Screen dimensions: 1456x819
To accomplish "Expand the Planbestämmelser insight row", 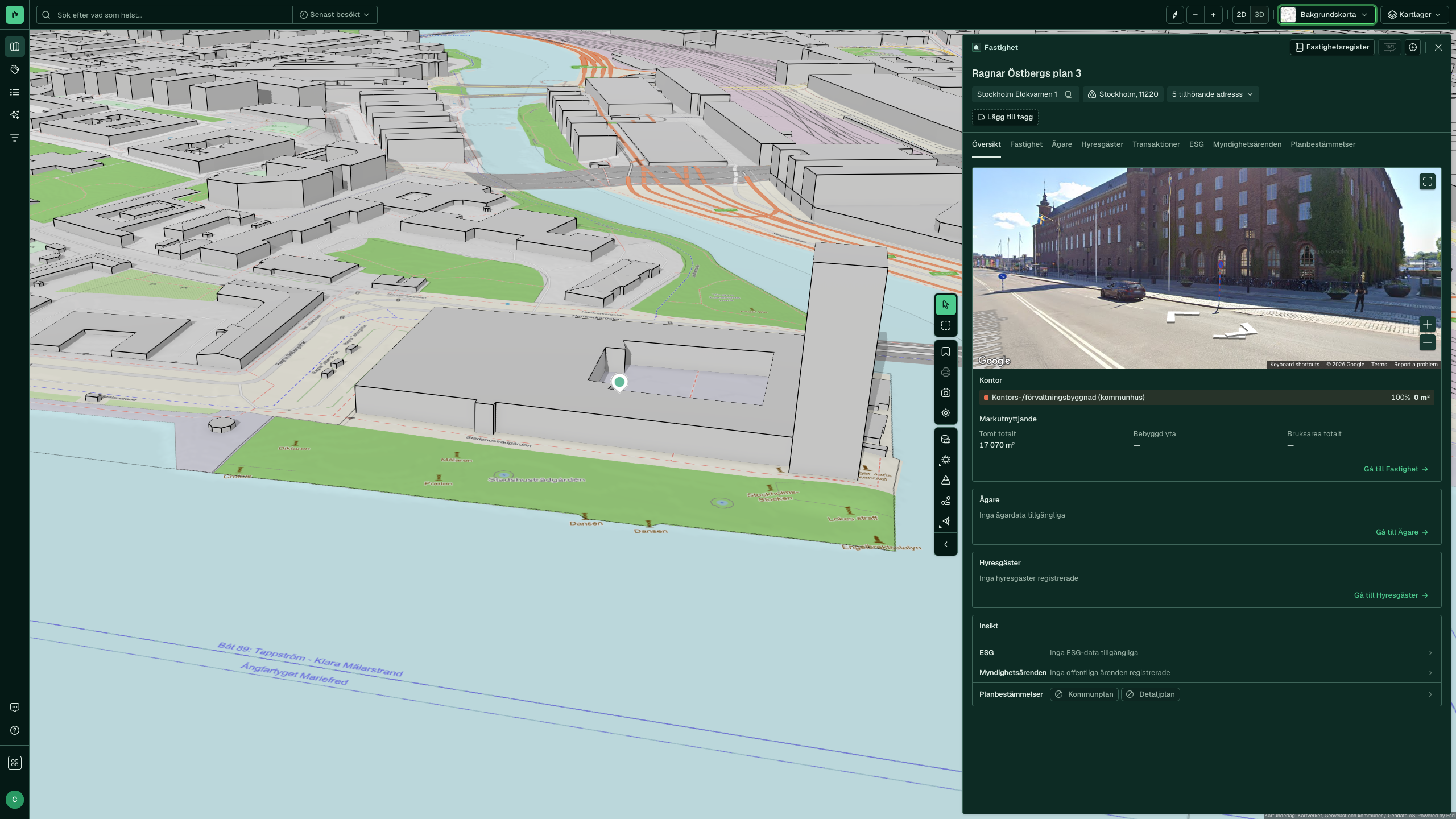I will (x=1206, y=694).
